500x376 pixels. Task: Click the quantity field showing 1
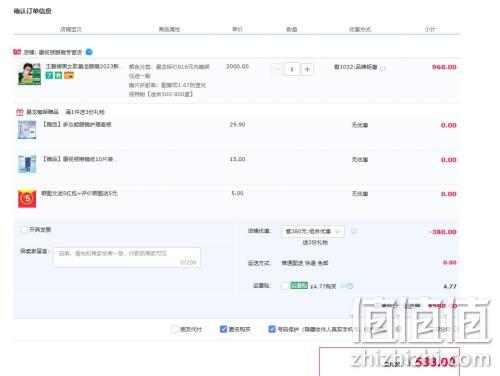coord(292,69)
